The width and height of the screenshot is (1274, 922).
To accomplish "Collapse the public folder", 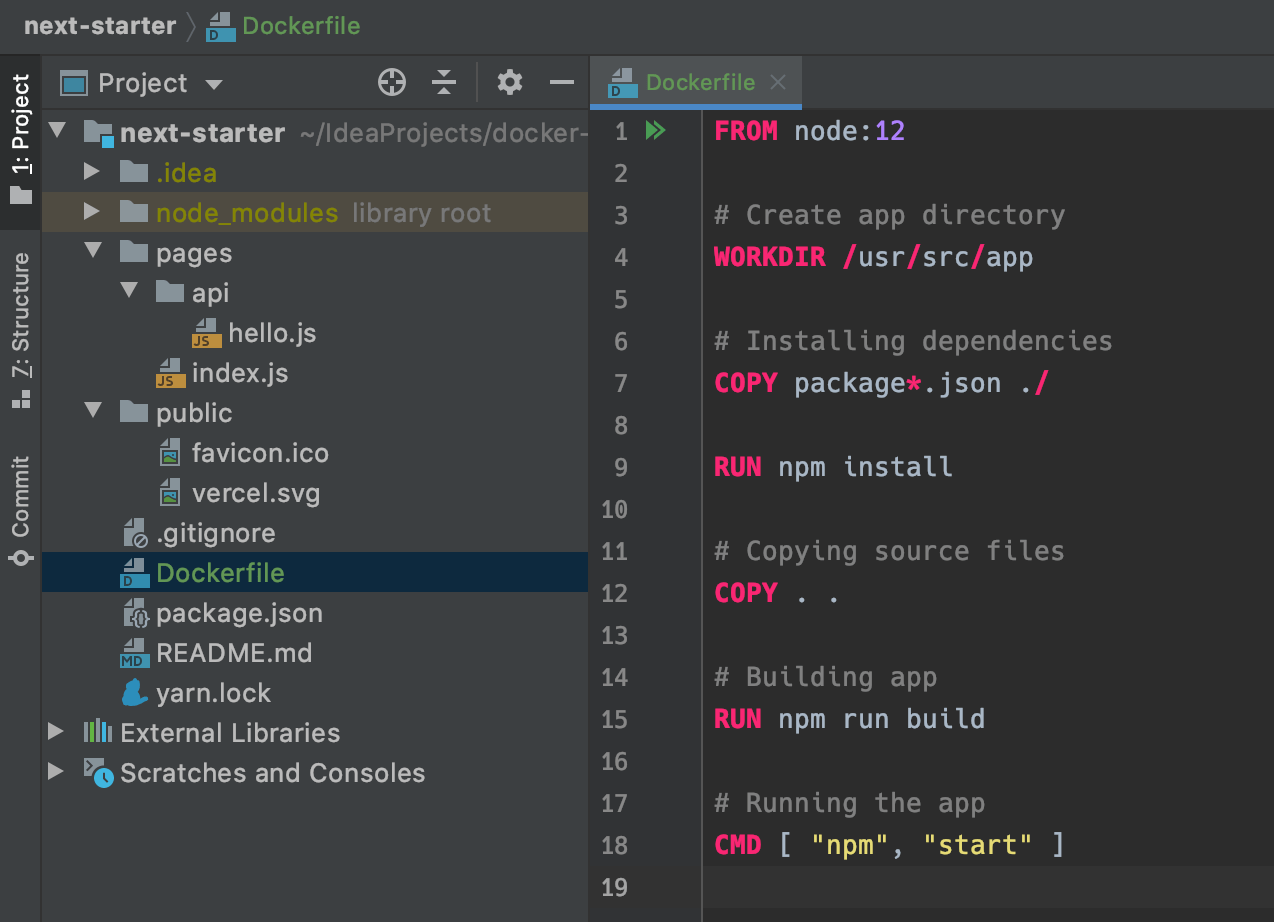I will pyautogui.click(x=93, y=412).
